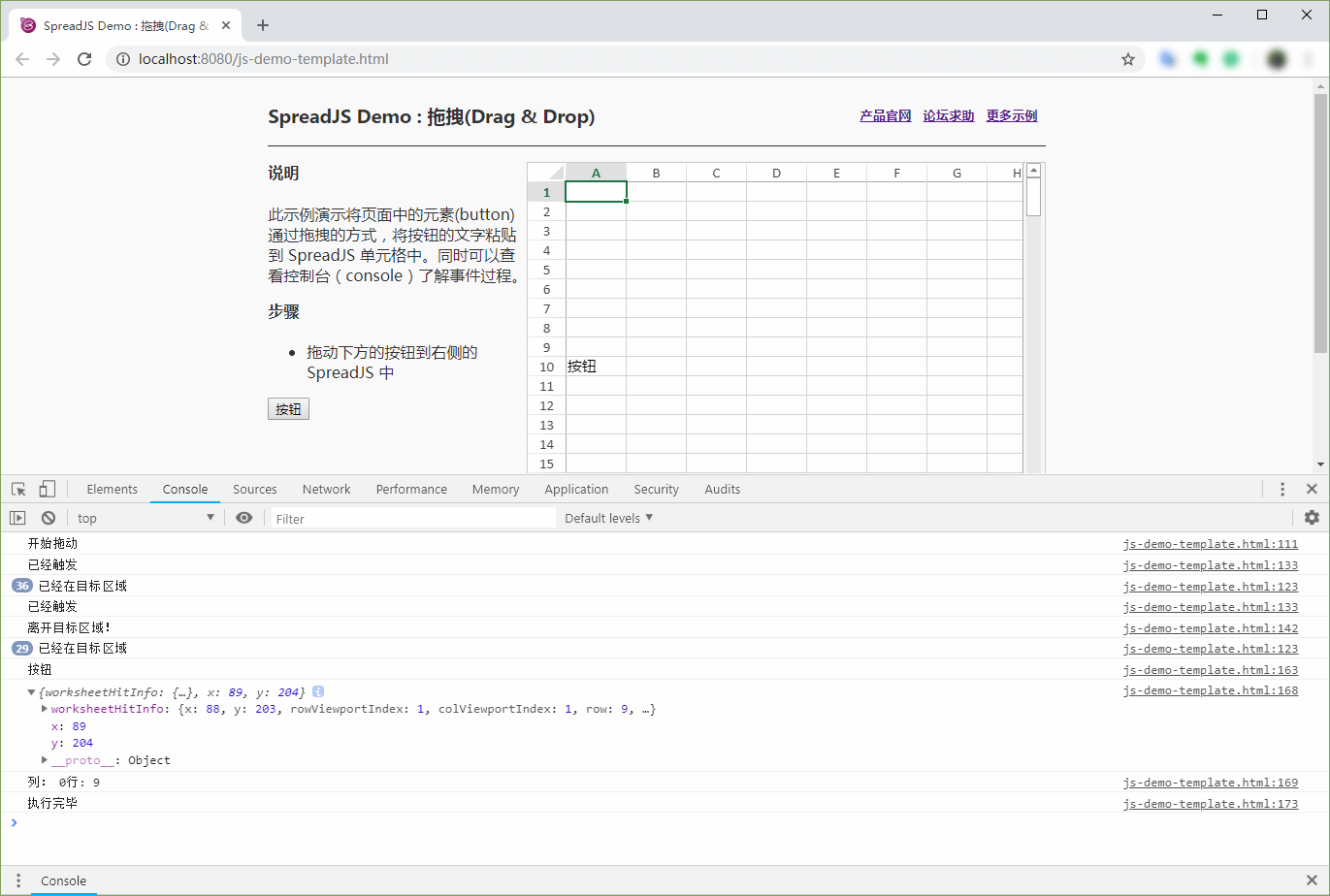Click the 执行完毕 console message
The height and width of the screenshot is (896, 1330).
(x=52, y=804)
